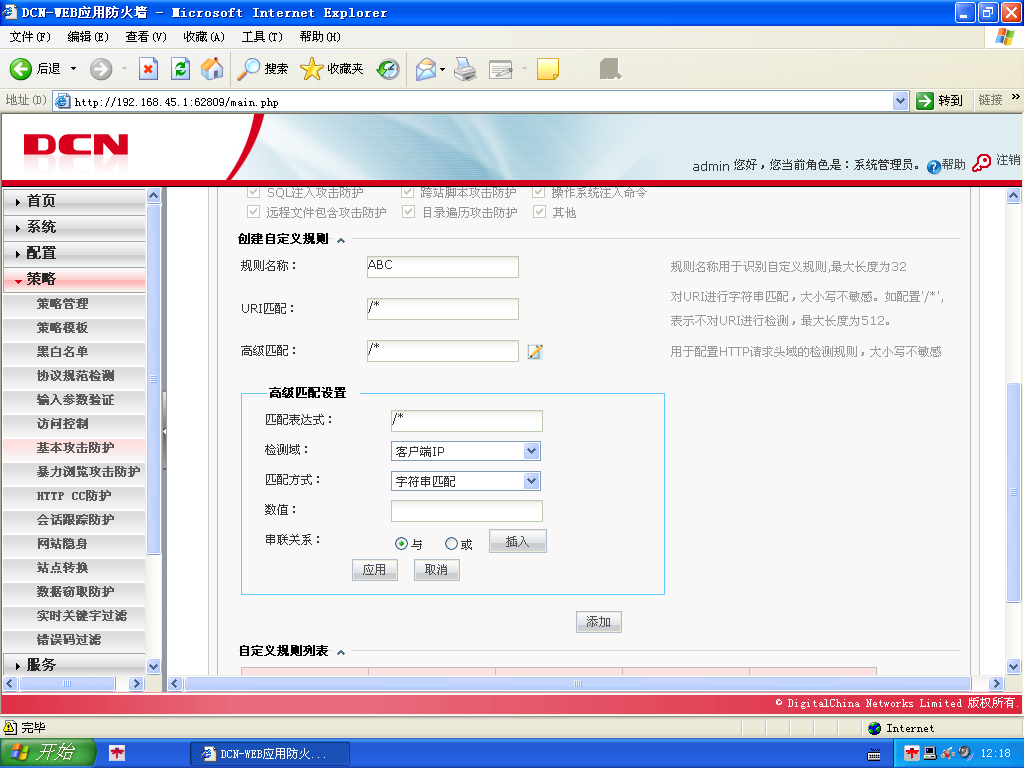Collapse the 创建自定义规则 section arrow

341,240
